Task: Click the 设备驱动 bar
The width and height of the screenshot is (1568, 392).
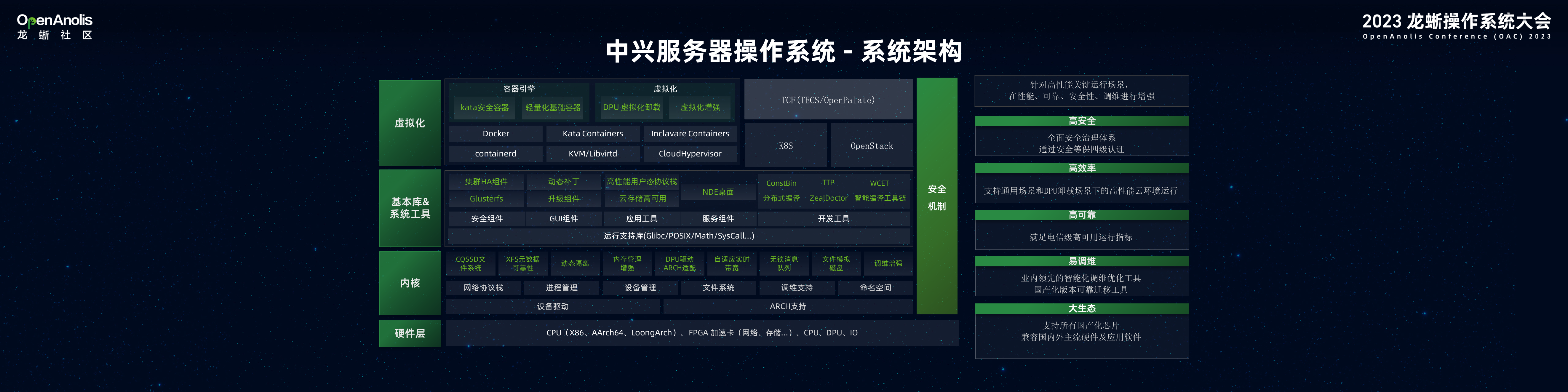Action: pos(553,307)
